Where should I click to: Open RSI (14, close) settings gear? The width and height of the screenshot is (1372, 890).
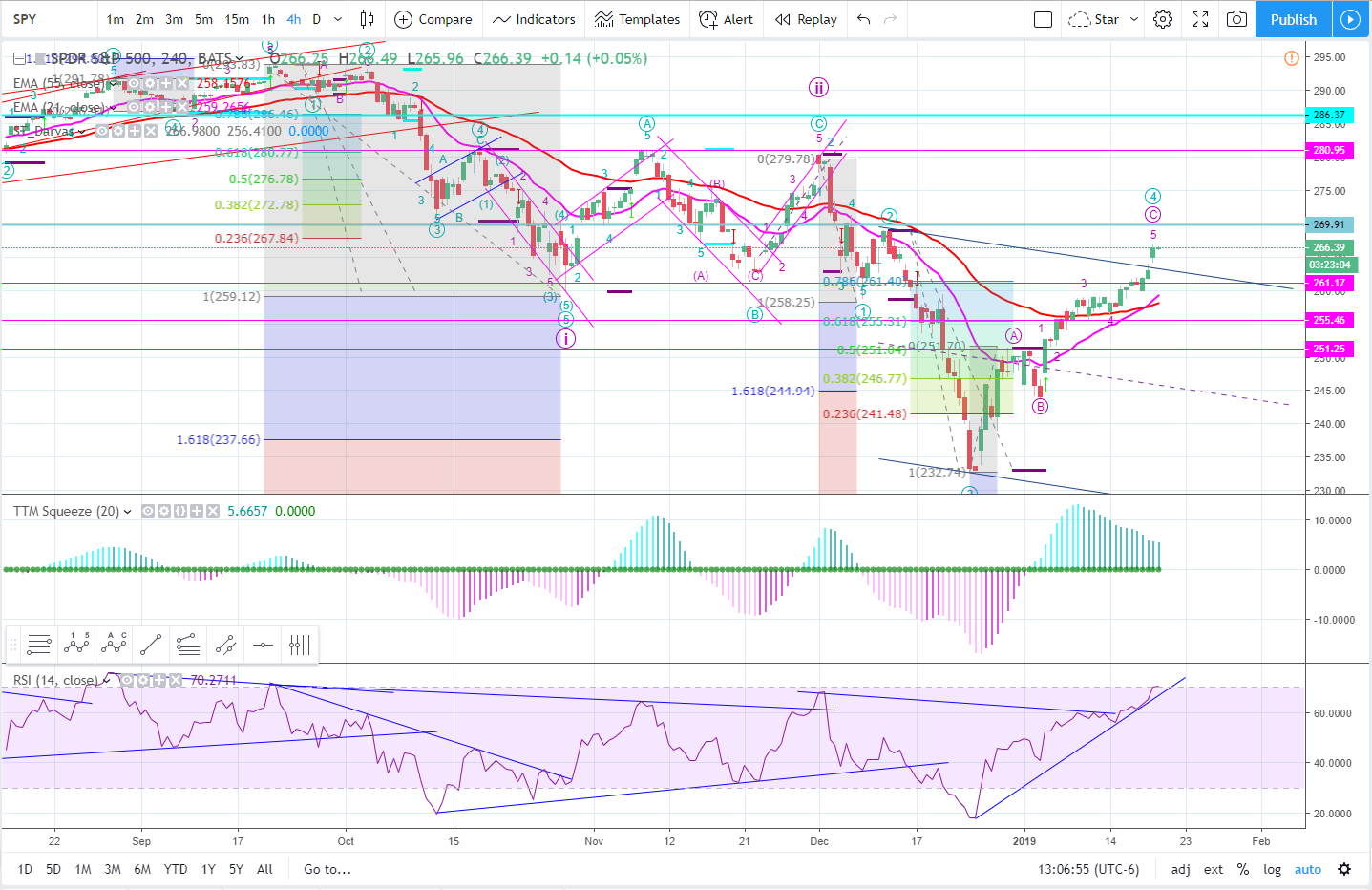point(143,680)
